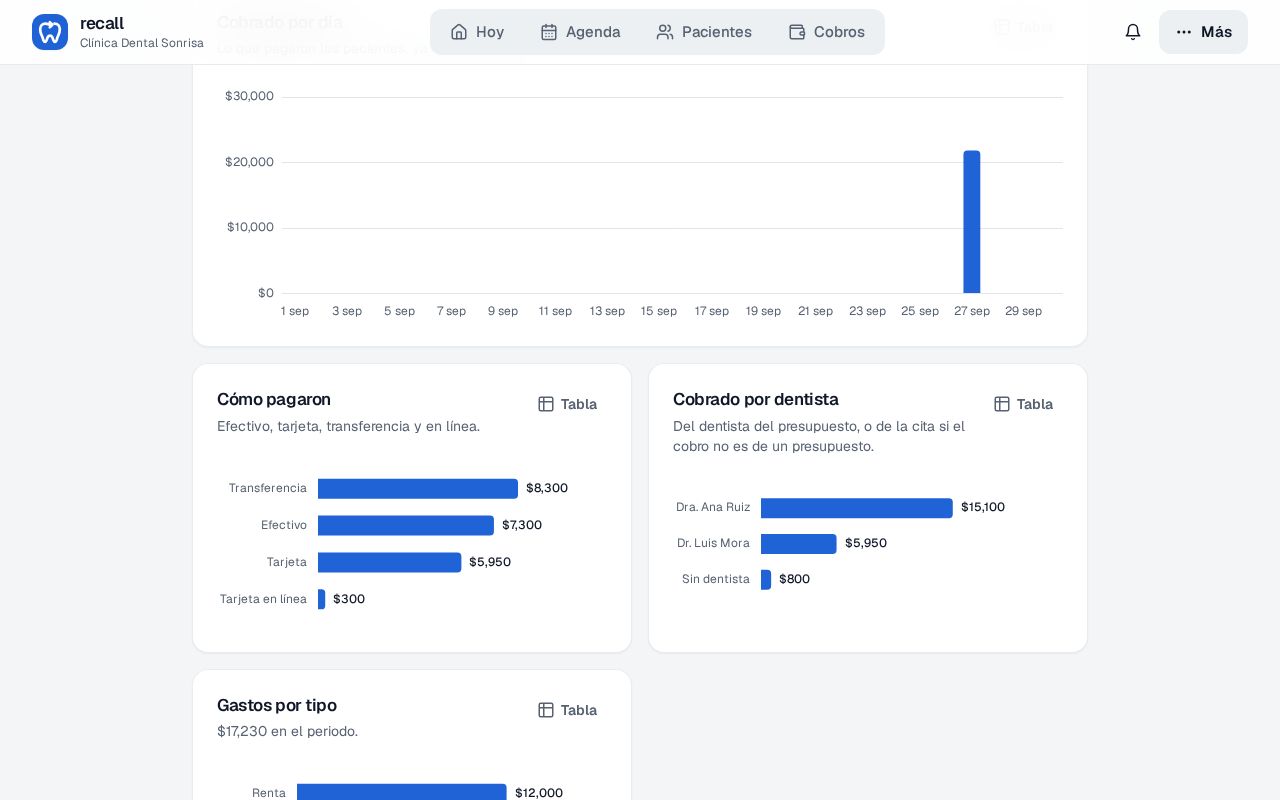Click the "$5,950" value next to Tarjeta
The height and width of the screenshot is (800, 1280).
pyautogui.click(x=490, y=562)
